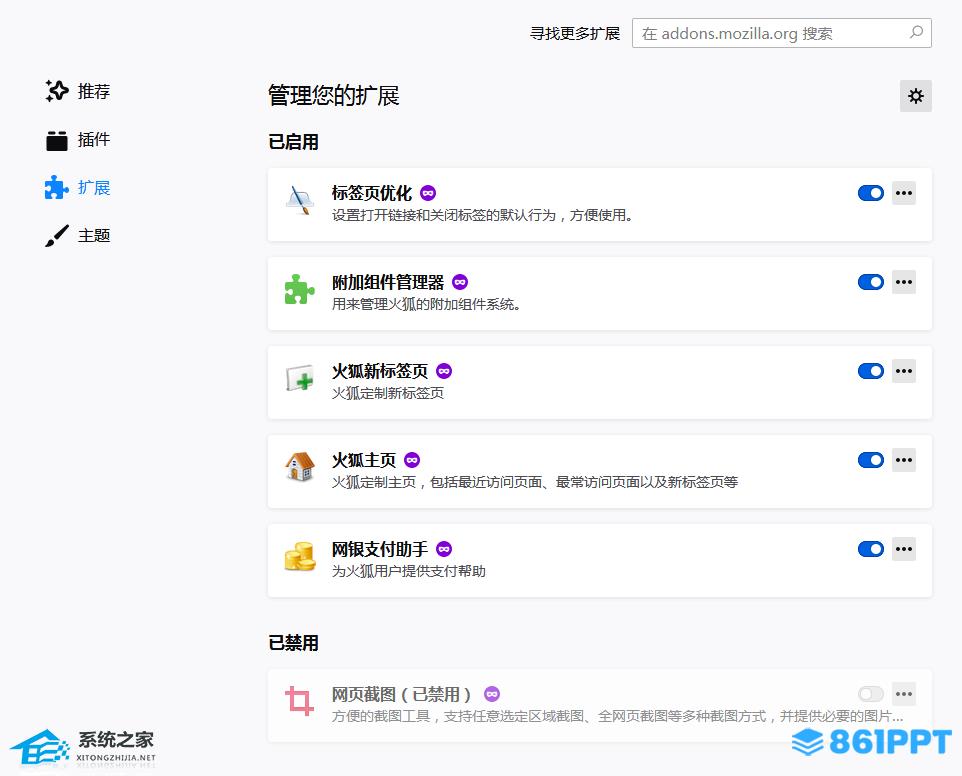Click description '设置打开链接和关闭标签的默认行为，方便使用。'

pos(483,215)
